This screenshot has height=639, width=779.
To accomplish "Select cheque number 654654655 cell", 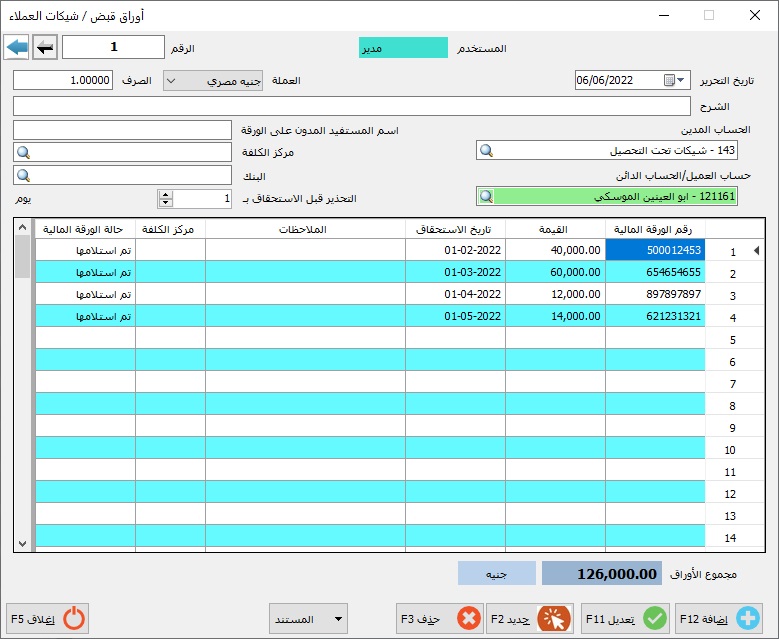I will 655,272.
